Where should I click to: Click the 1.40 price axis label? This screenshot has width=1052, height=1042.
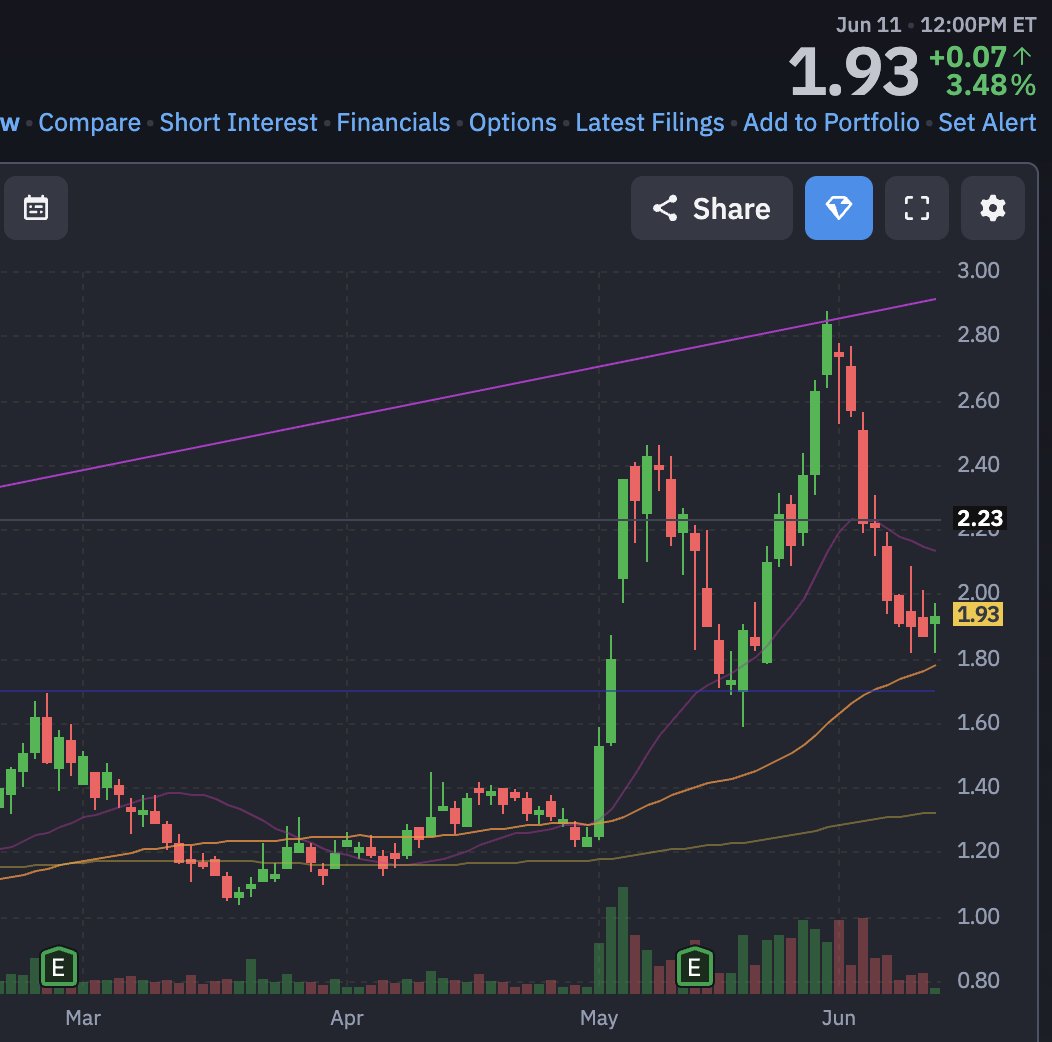978,786
